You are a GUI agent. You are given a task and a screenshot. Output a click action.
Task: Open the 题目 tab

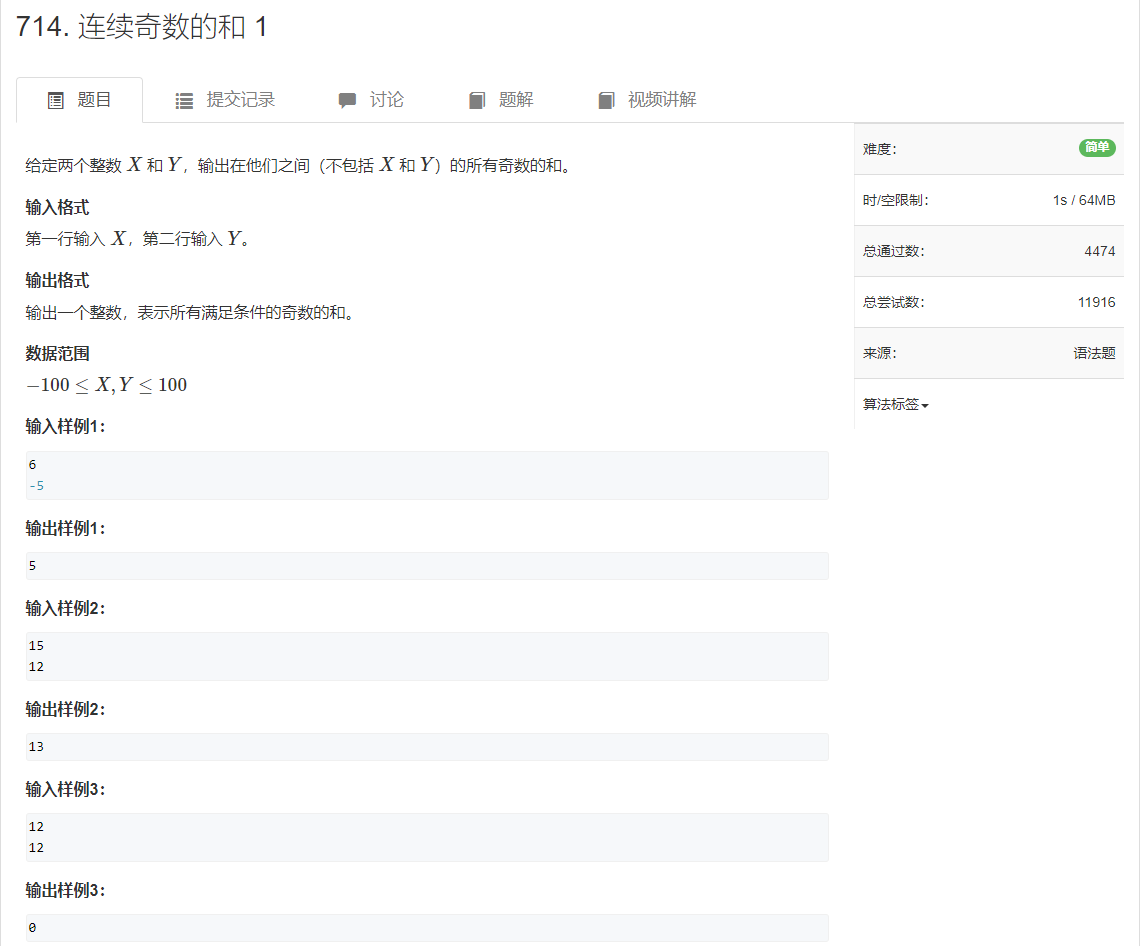tap(79, 100)
